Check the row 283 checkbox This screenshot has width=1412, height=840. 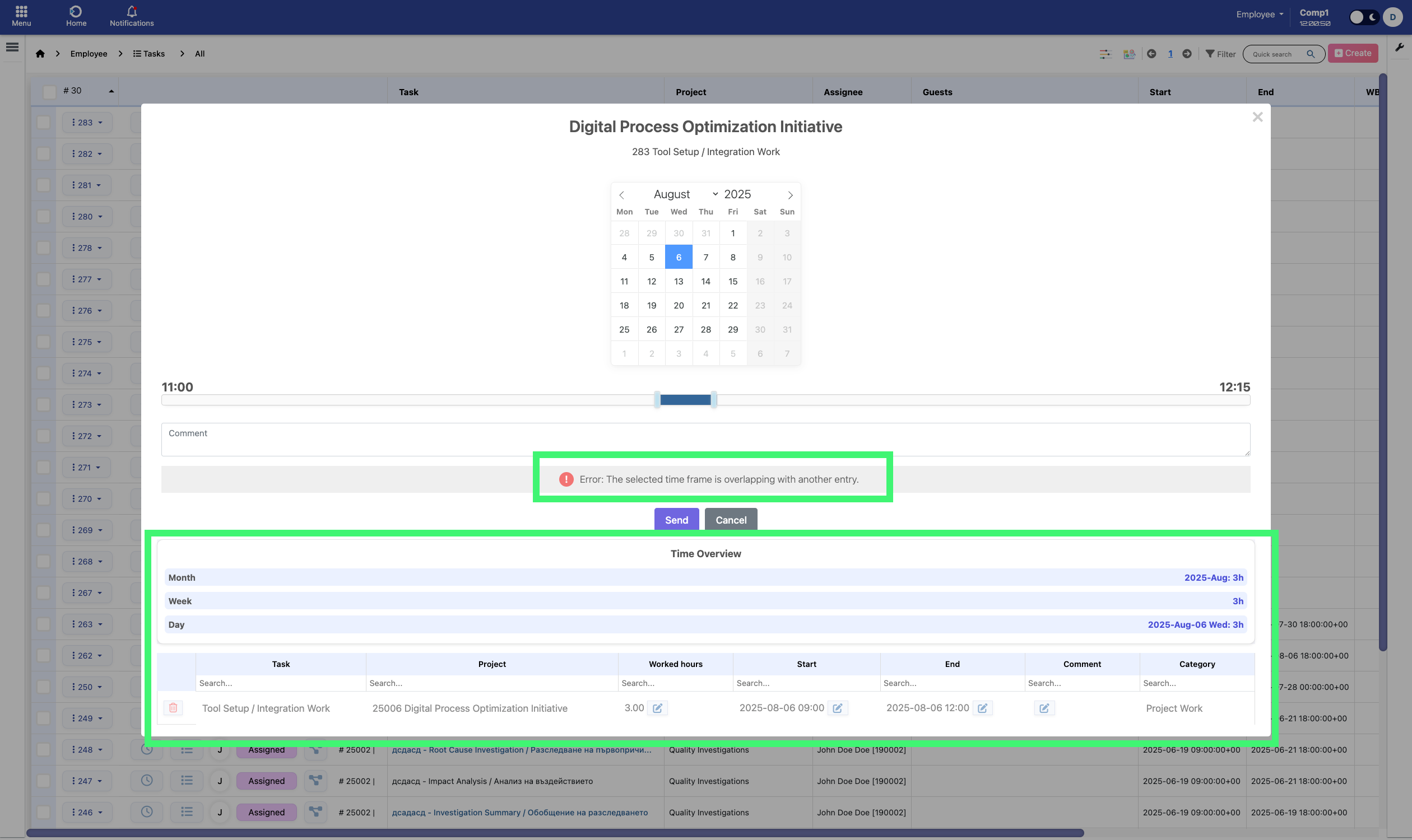pos(44,122)
